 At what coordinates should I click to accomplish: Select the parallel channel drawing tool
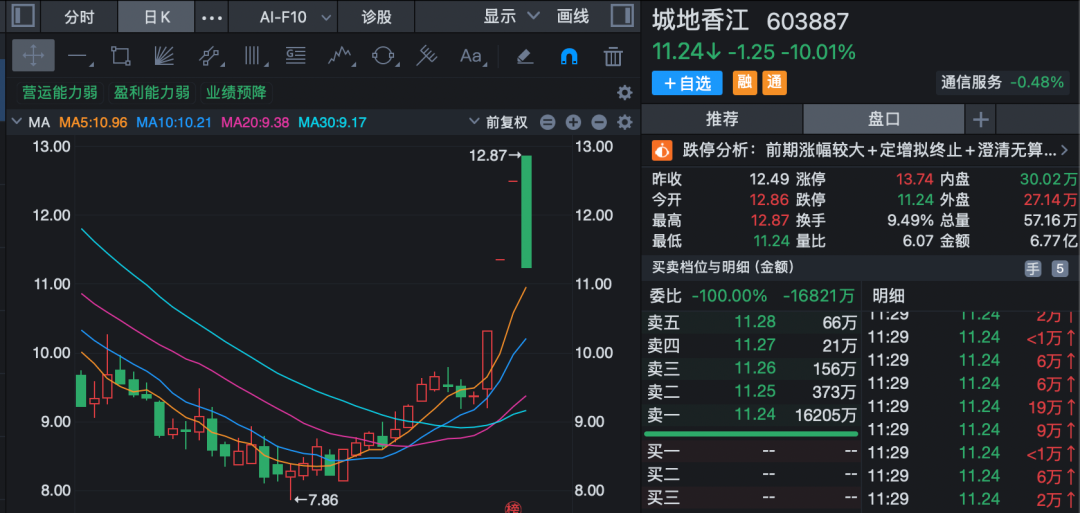(x=209, y=56)
